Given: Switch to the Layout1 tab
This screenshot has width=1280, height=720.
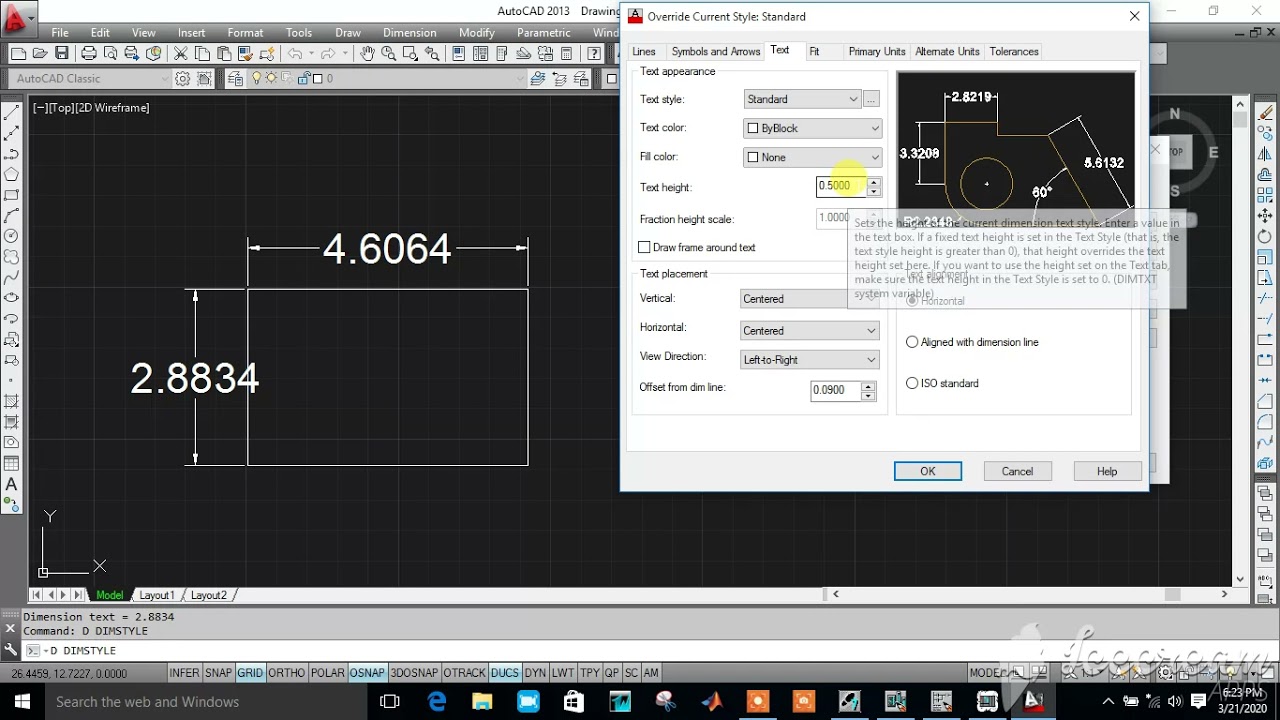Looking at the screenshot, I should coord(157,595).
